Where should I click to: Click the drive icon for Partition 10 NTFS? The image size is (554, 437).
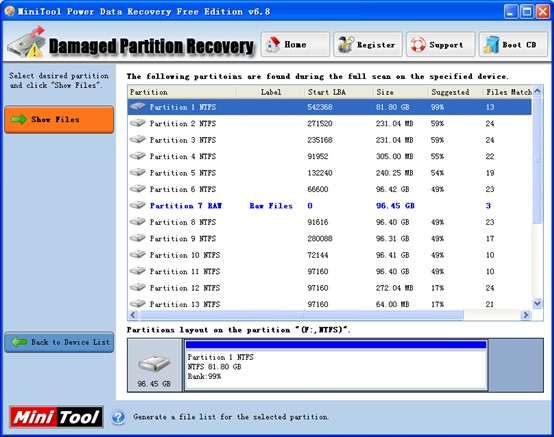[137, 254]
